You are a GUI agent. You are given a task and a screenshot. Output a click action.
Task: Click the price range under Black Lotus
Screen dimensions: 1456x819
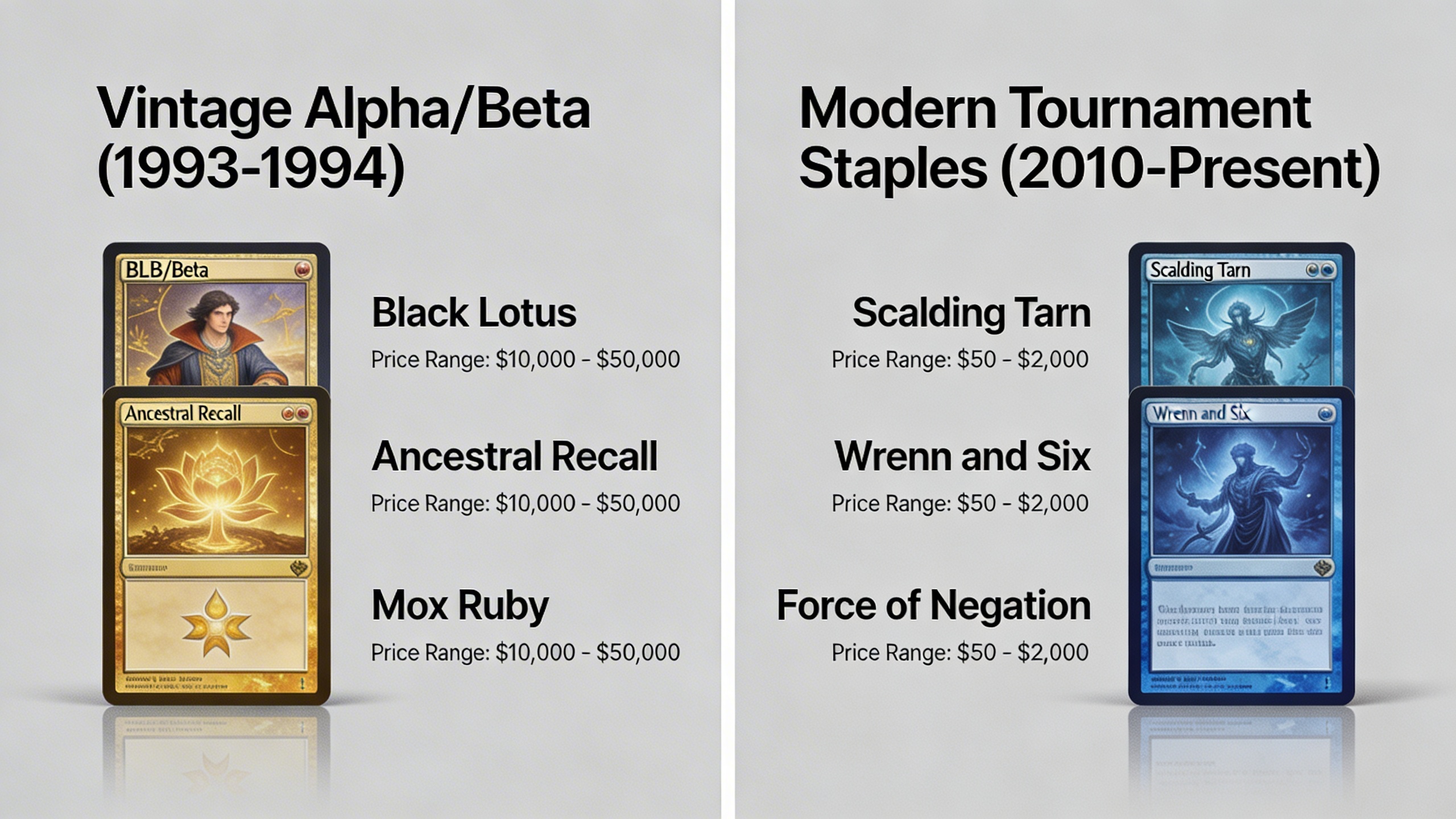pos(525,359)
